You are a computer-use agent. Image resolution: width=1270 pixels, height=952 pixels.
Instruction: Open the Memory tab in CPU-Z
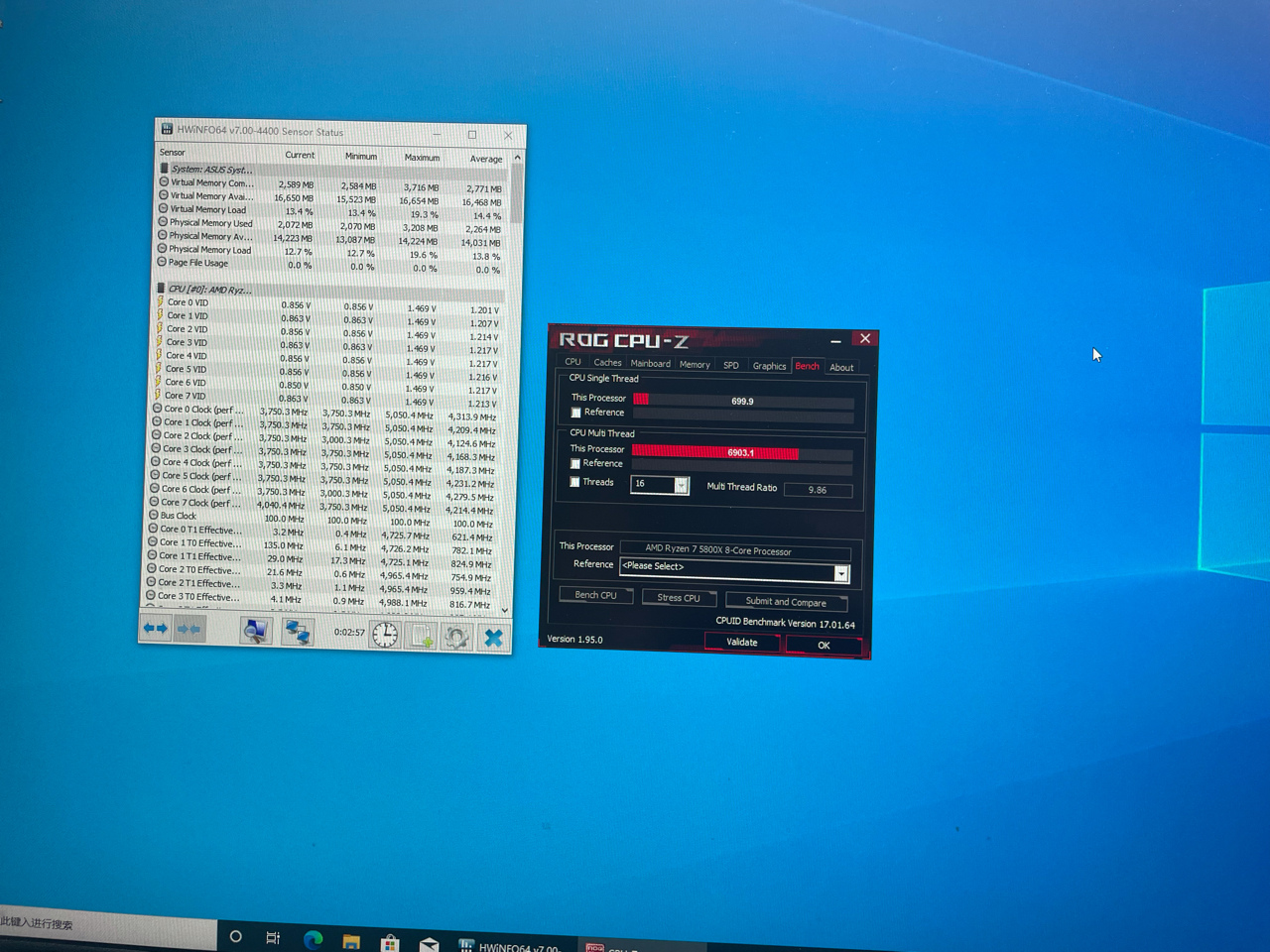(x=694, y=364)
